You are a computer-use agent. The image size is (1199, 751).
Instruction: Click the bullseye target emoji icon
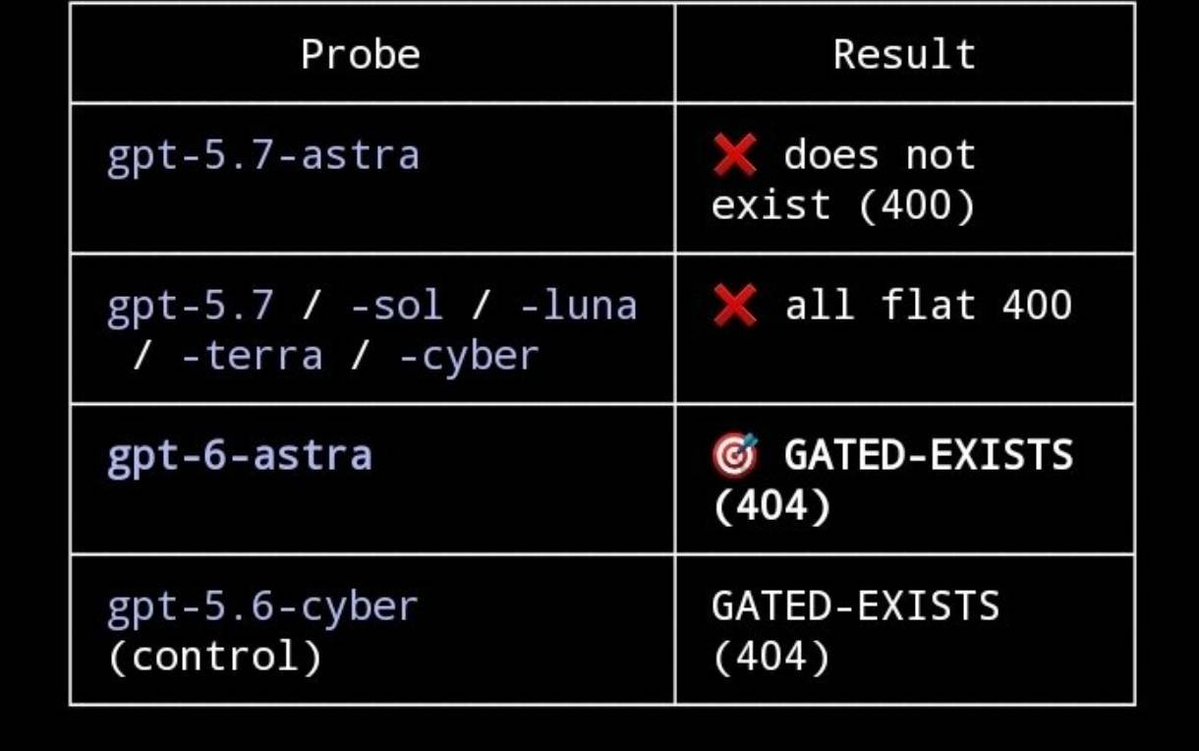(x=735, y=455)
